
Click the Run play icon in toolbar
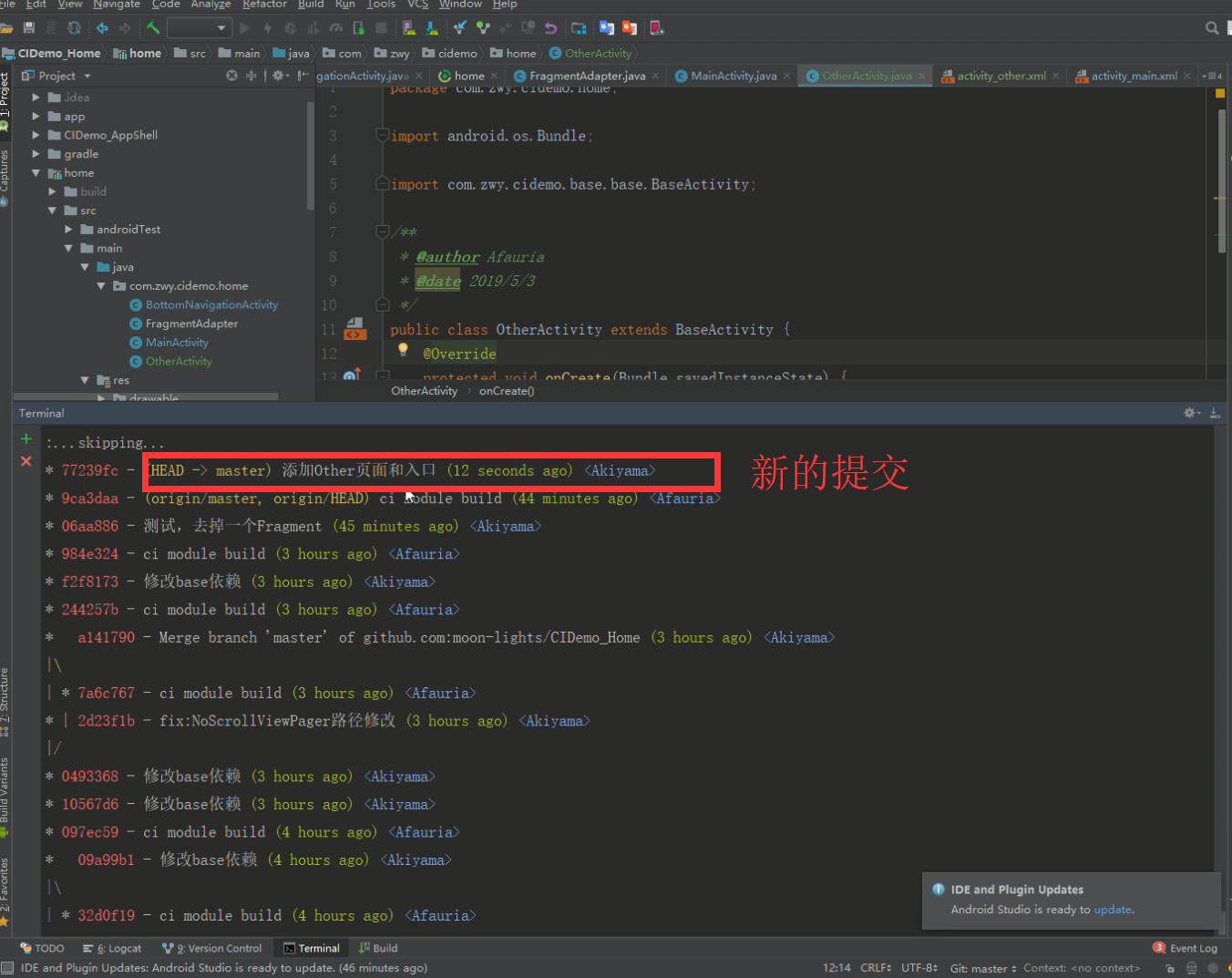[244, 28]
